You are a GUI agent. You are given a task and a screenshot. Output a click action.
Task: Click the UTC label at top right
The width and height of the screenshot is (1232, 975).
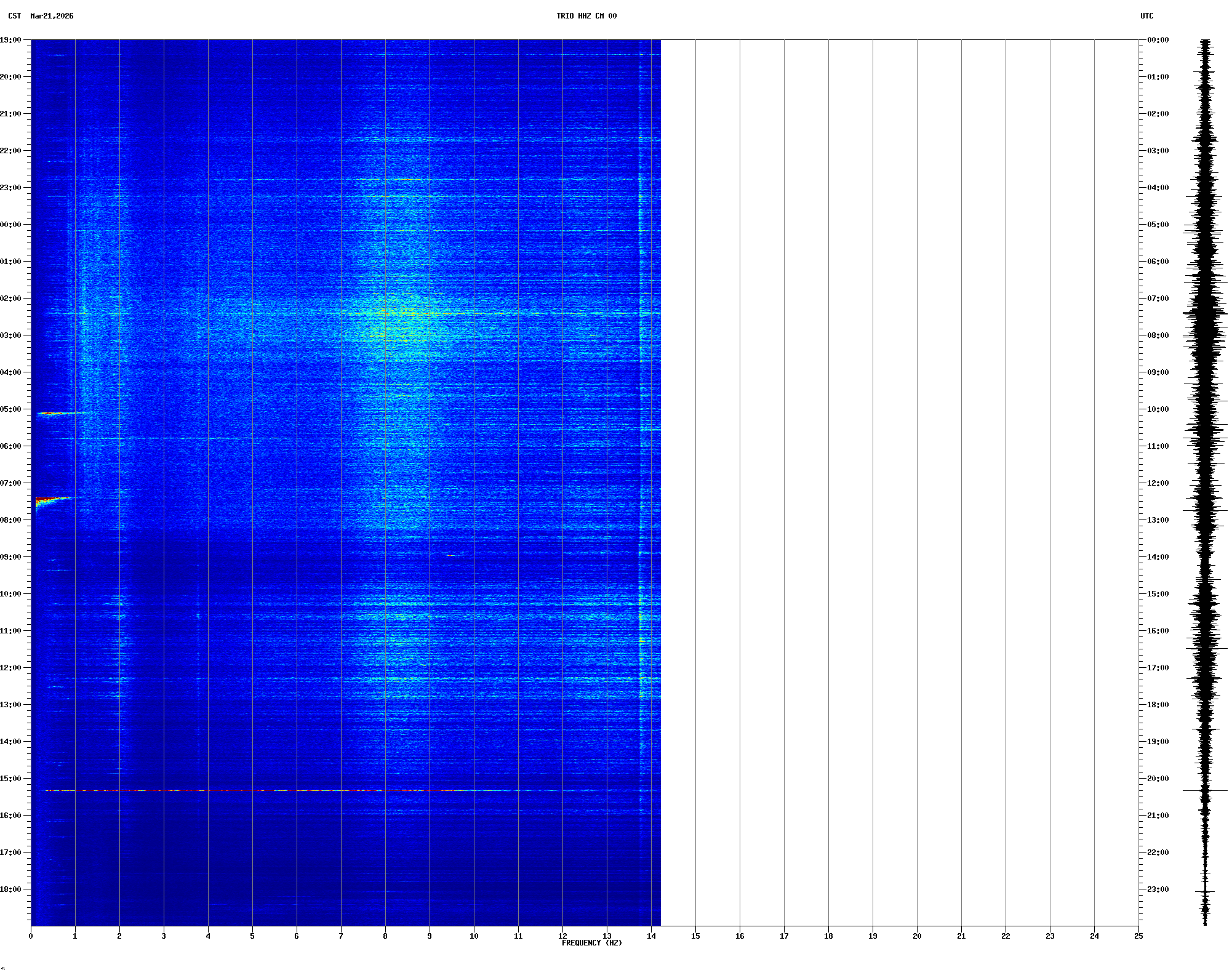click(x=1146, y=16)
